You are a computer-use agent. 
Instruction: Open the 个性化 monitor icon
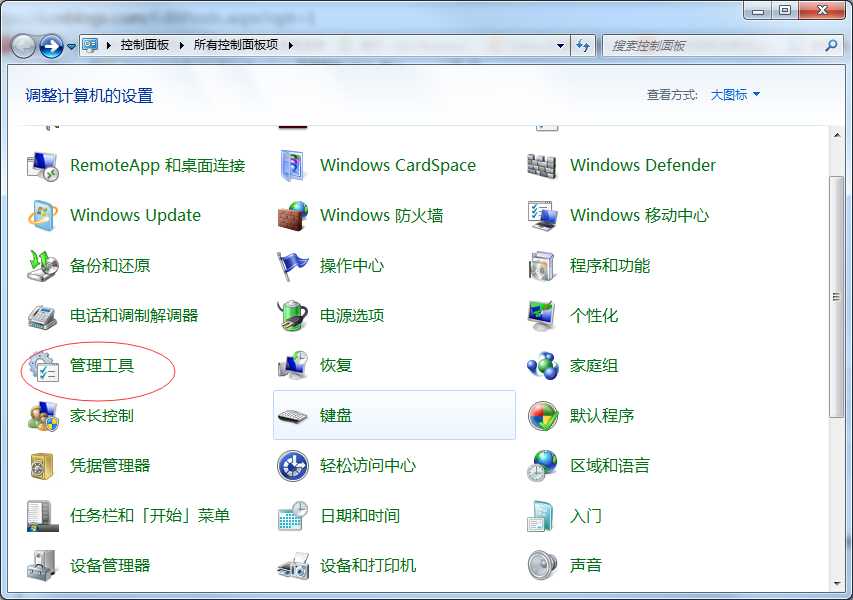(542, 316)
